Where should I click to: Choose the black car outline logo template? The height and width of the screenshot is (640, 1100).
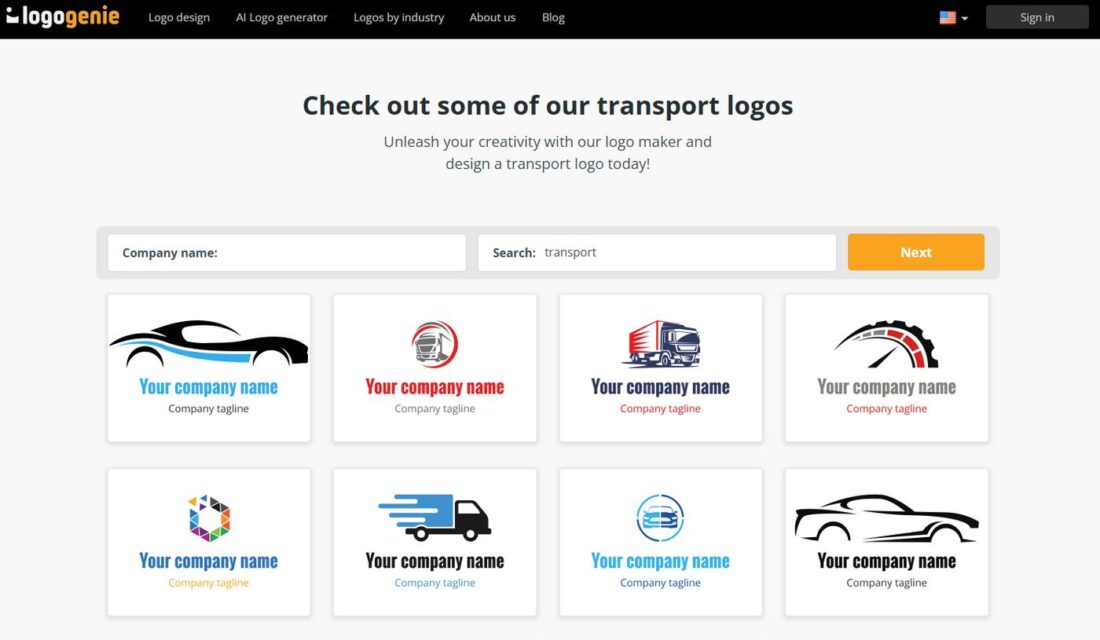click(886, 540)
